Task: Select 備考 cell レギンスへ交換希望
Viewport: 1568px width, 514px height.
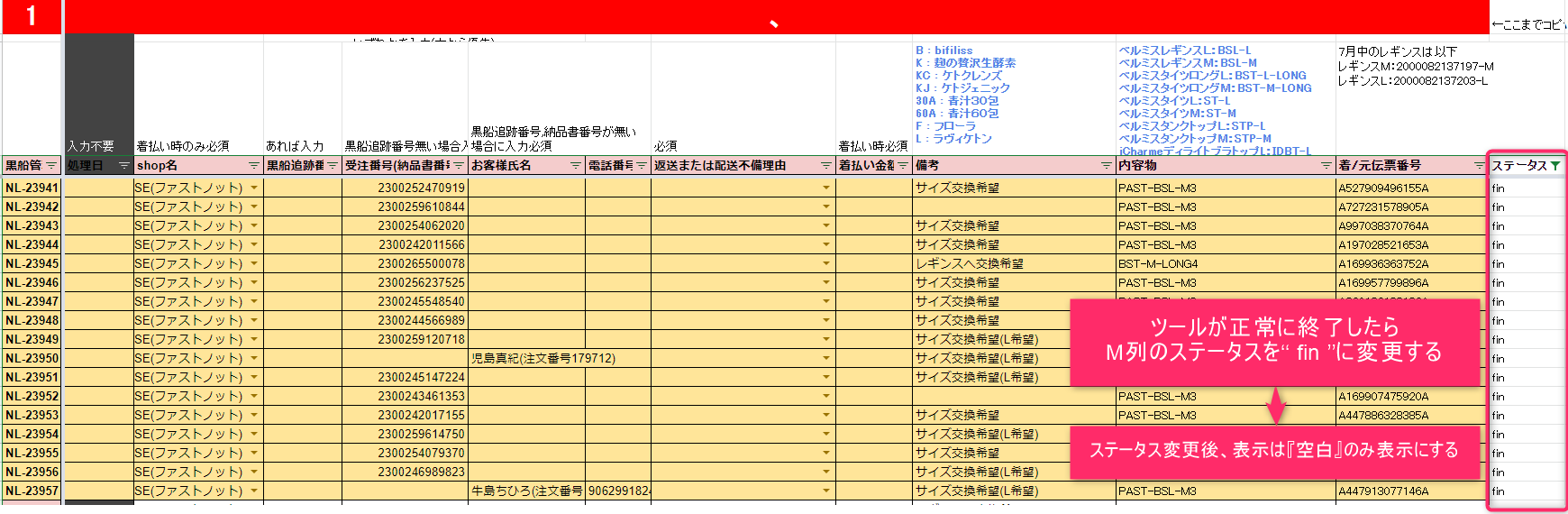Action: (1015, 263)
